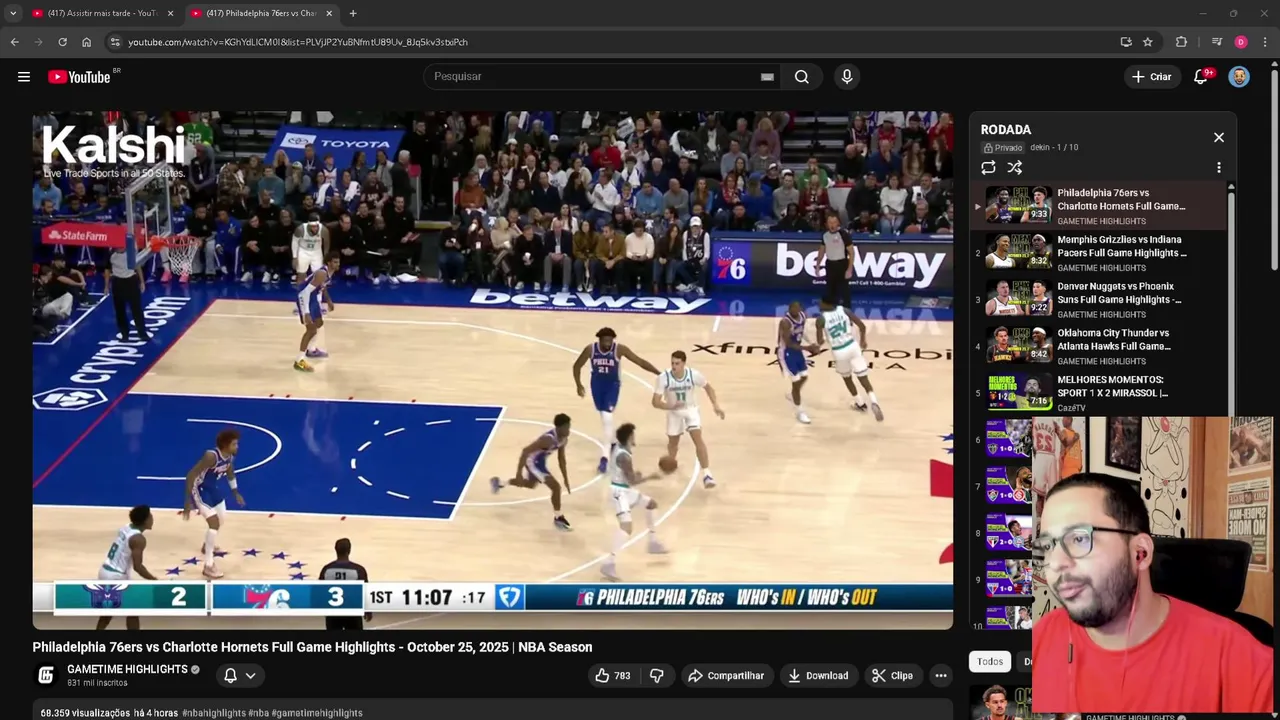The width and height of the screenshot is (1280, 720).
Task: Open a new browser tab
Action: (x=353, y=13)
